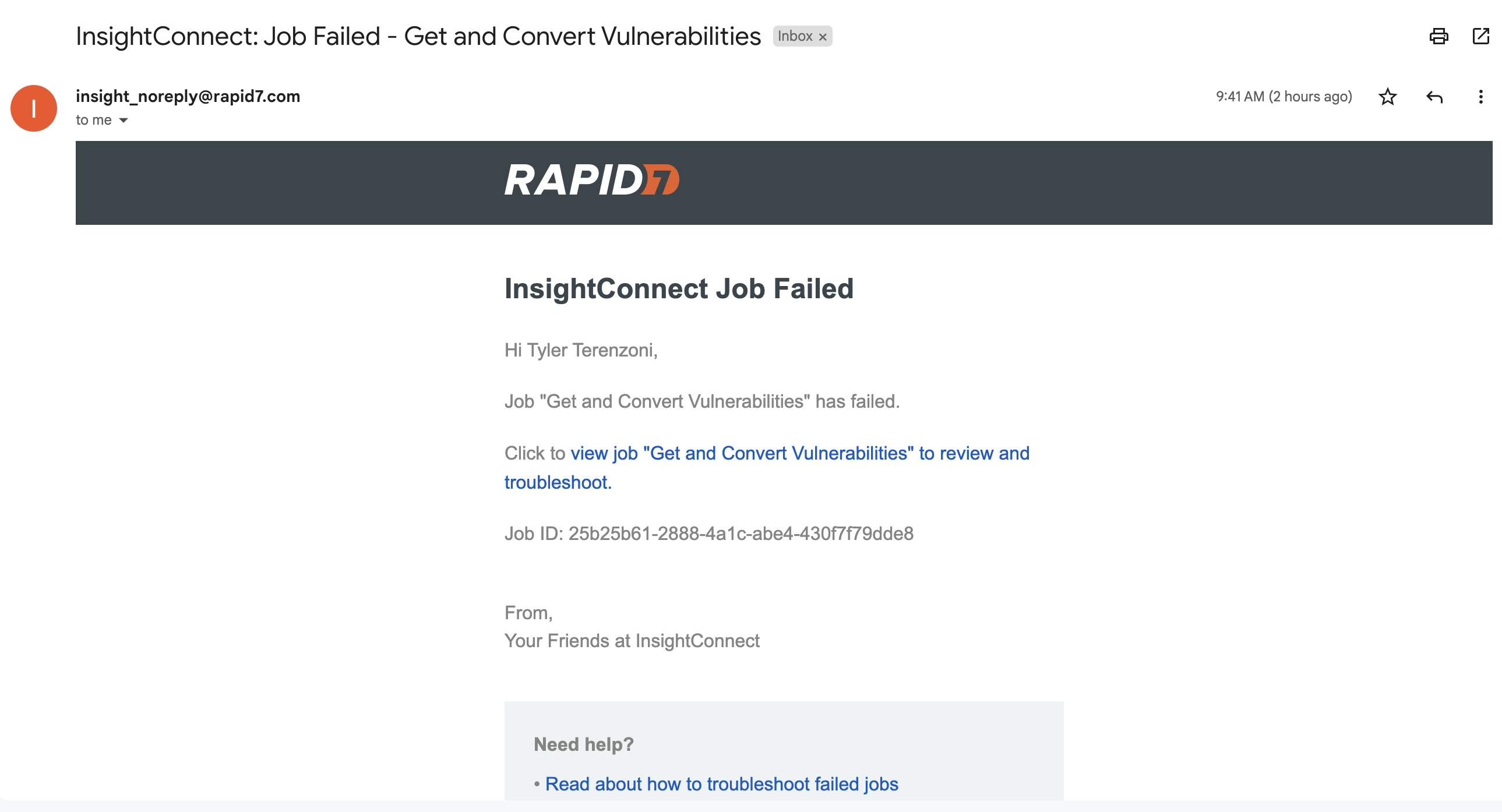Remove the Inbox label with x
Viewport: 1502px width, 812px height.
point(823,37)
